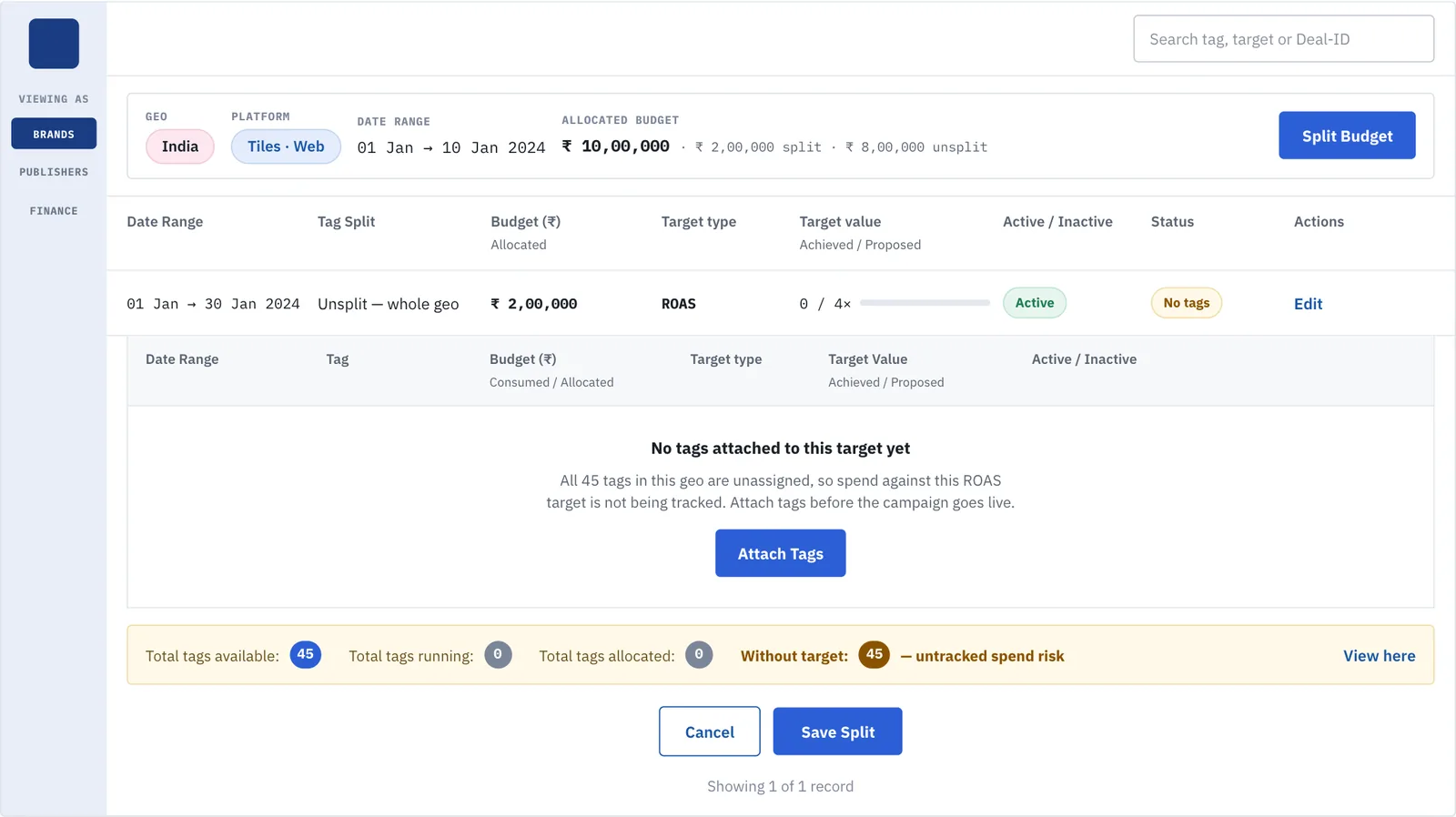Cancel the budget split

coord(710,731)
